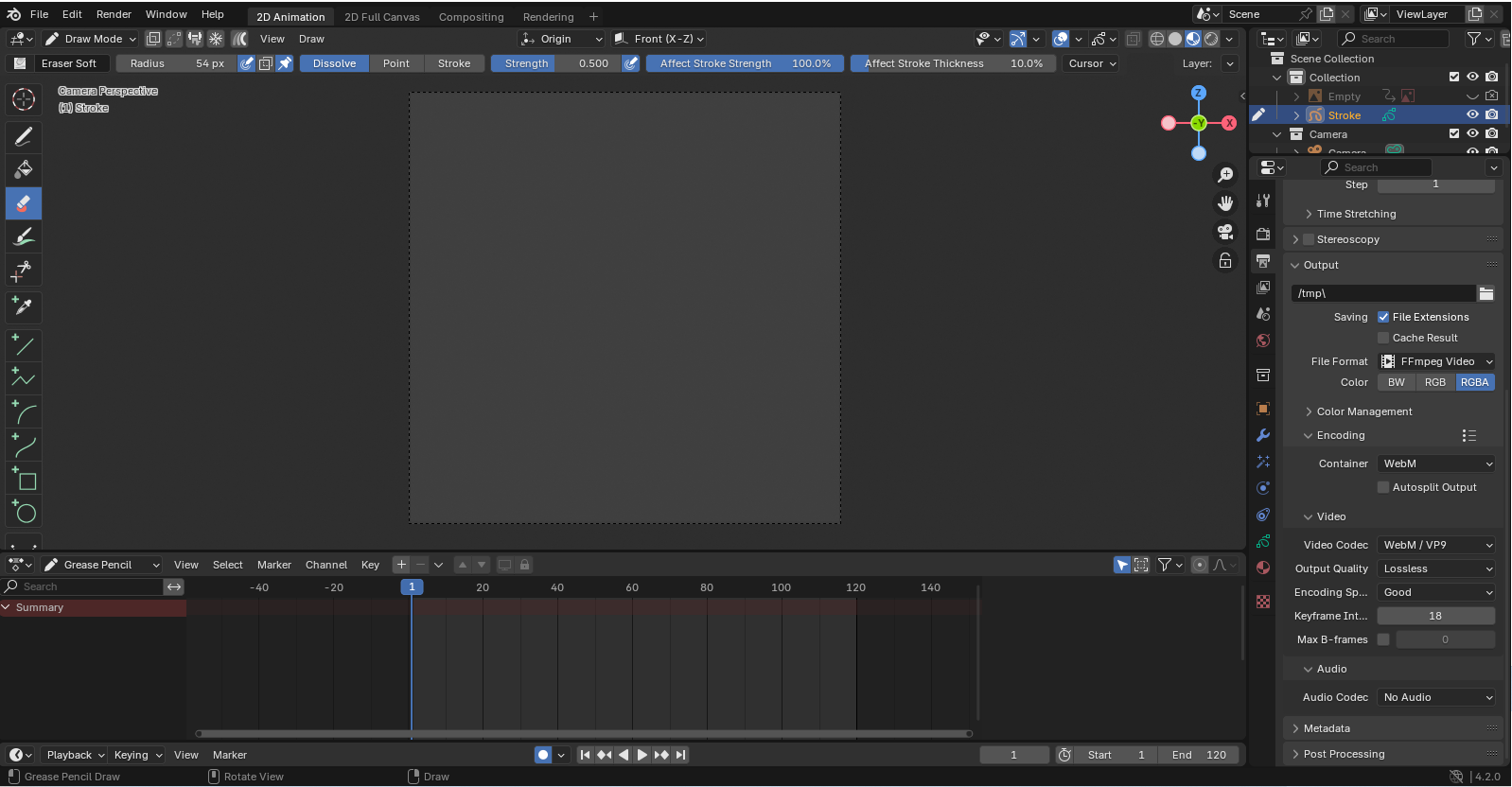Choose the RGB color mode button
The height and width of the screenshot is (787, 1512).
tap(1435, 382)
